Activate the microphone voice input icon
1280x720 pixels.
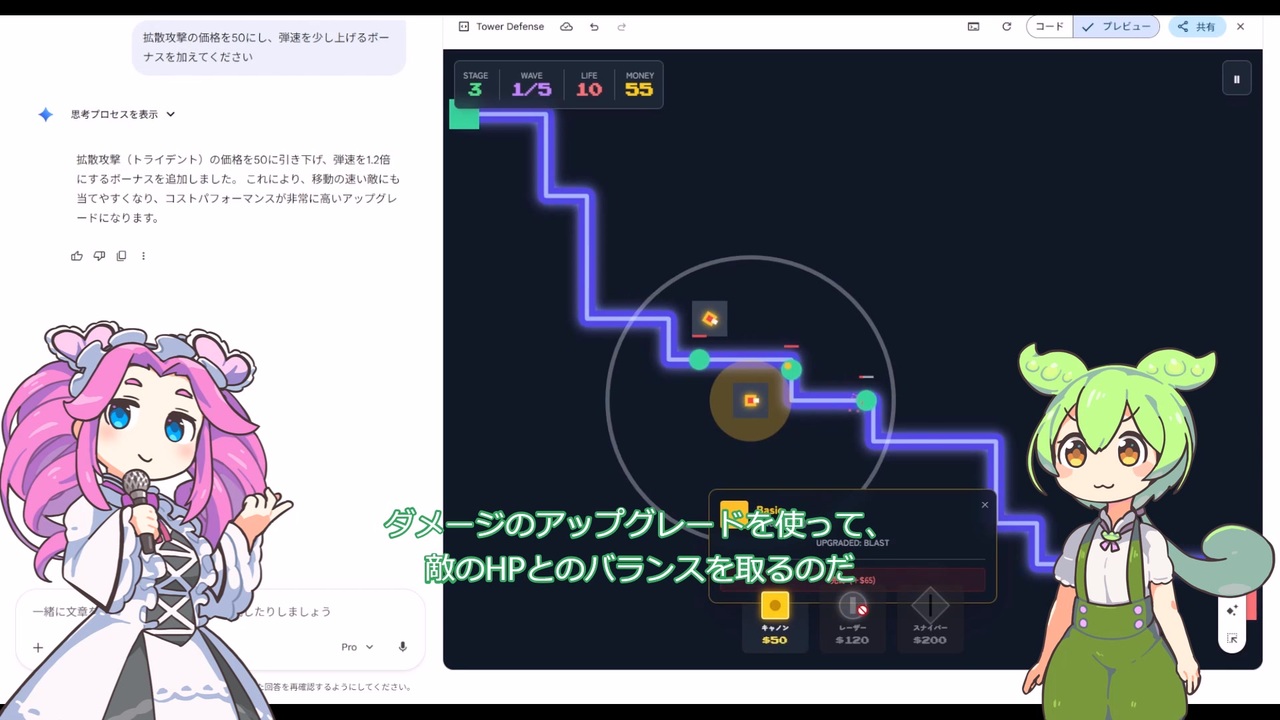[403, 647]
